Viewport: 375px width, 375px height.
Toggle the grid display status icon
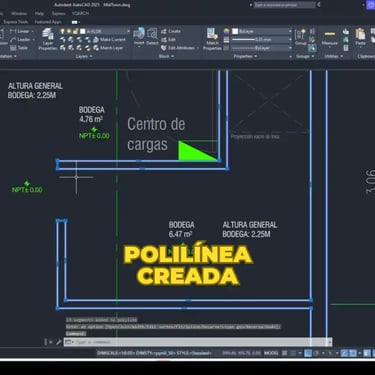[x=285, y=353]
